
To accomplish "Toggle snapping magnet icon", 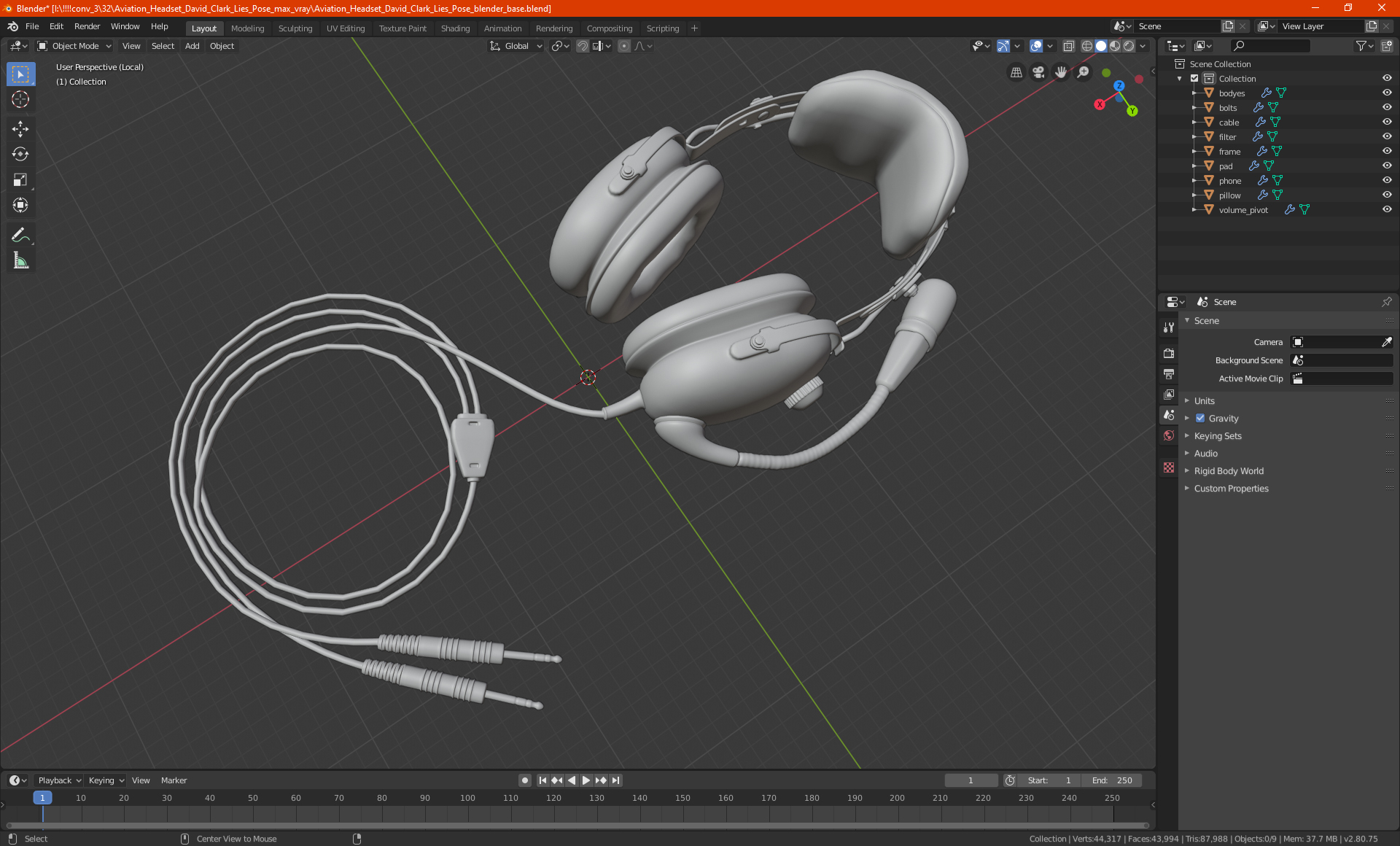I will tap(583, 46).
